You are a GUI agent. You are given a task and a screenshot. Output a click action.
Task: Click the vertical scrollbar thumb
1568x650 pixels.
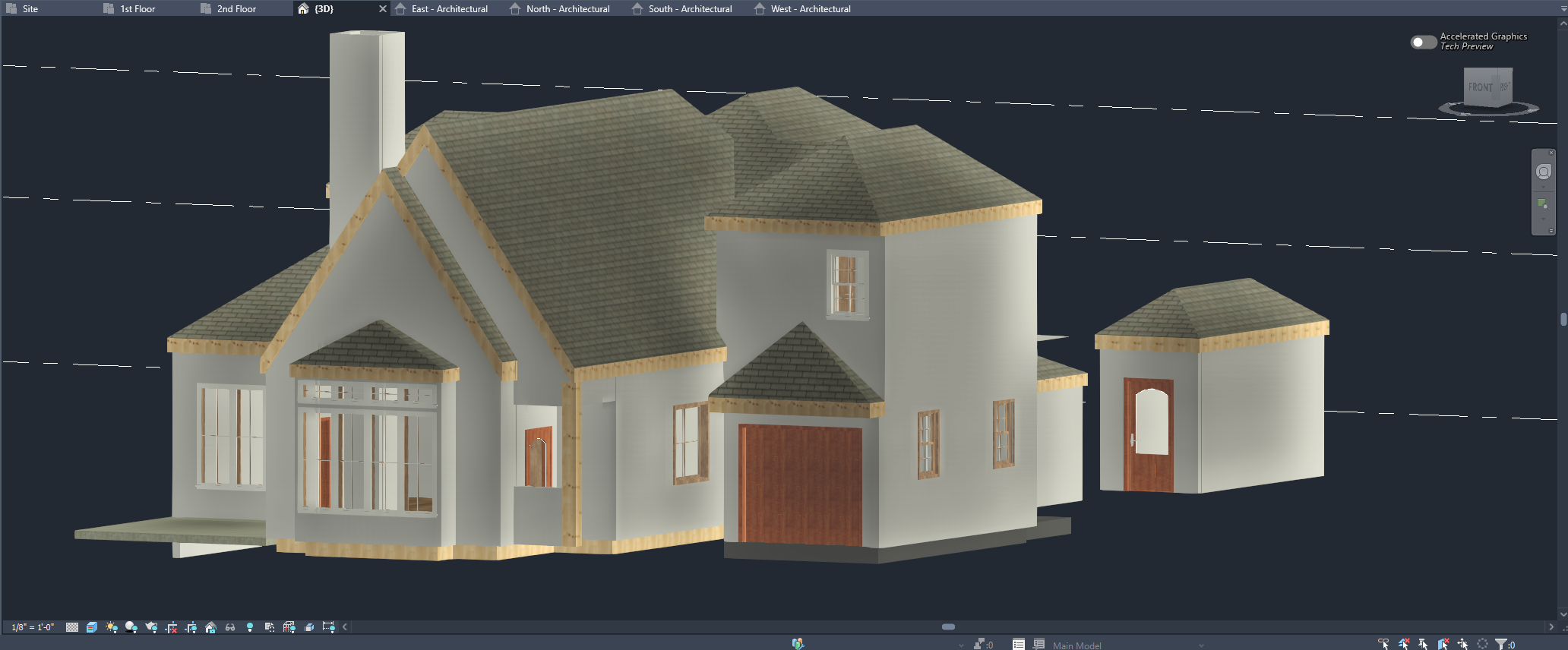[1563, 320]
